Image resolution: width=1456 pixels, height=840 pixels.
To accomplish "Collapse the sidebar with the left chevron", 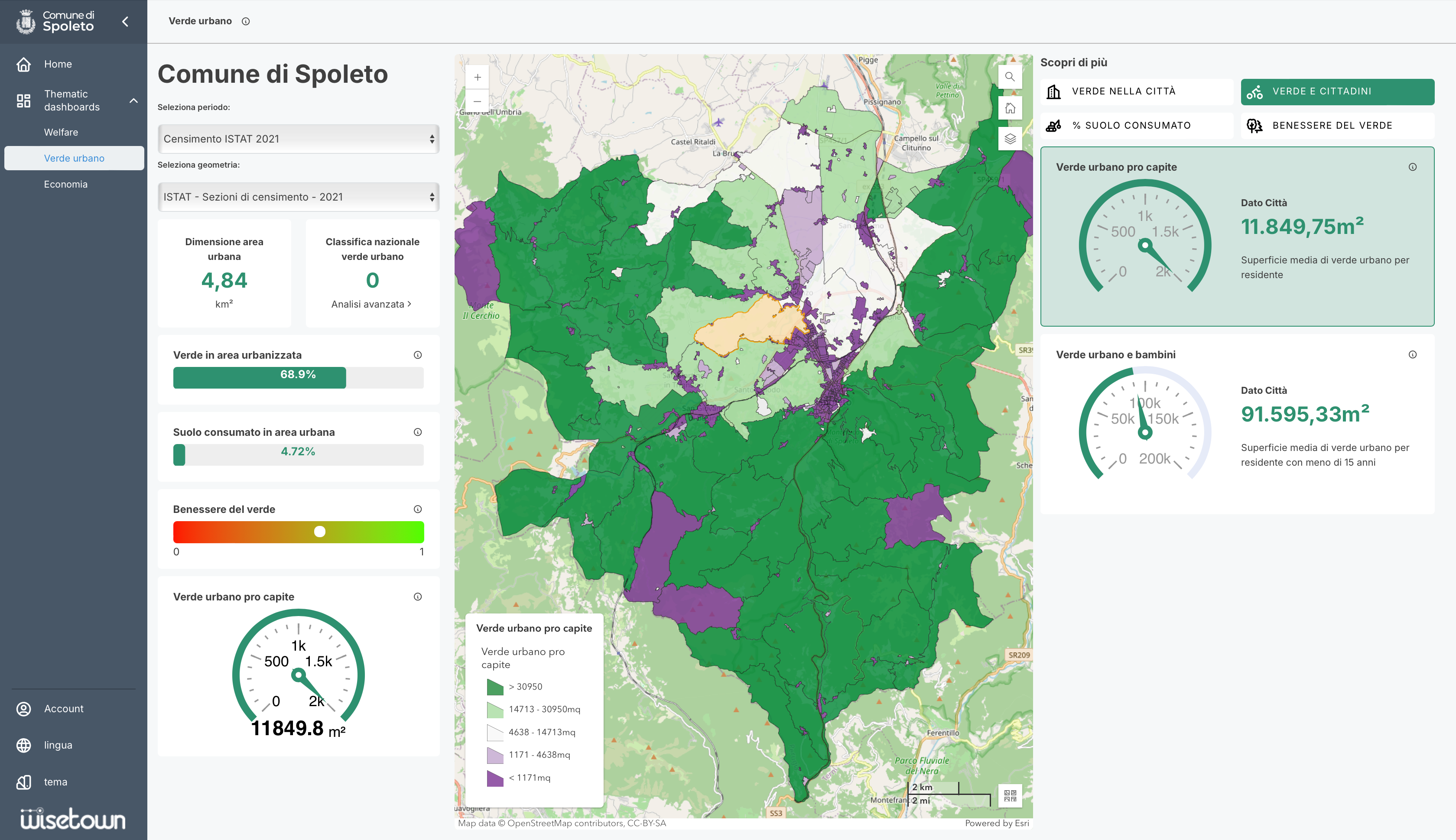I will [x=125, y=21].
